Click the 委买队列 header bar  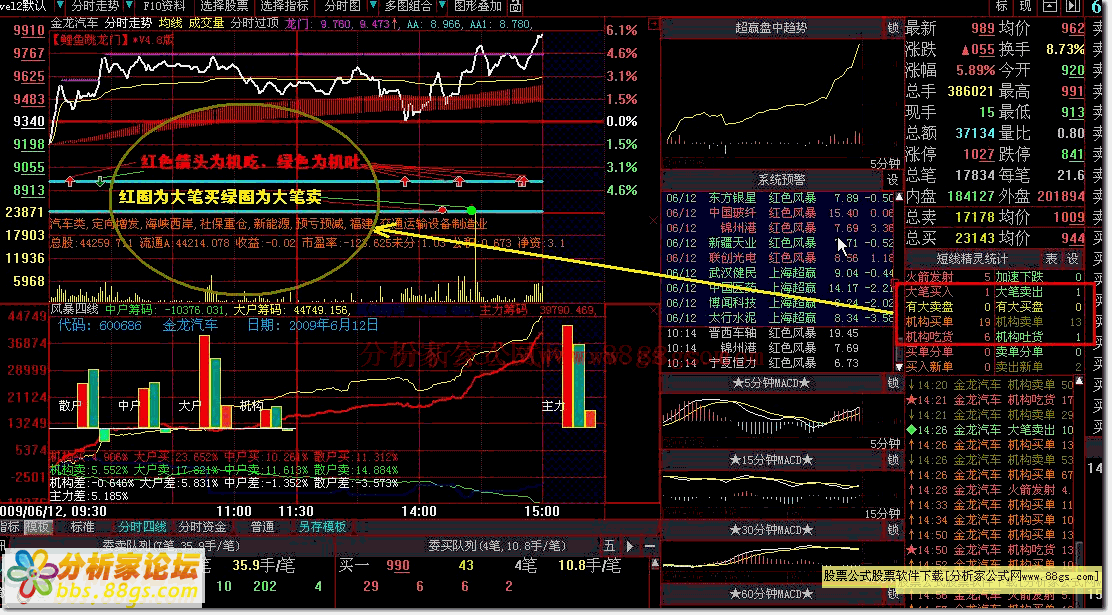coord(496,546)
